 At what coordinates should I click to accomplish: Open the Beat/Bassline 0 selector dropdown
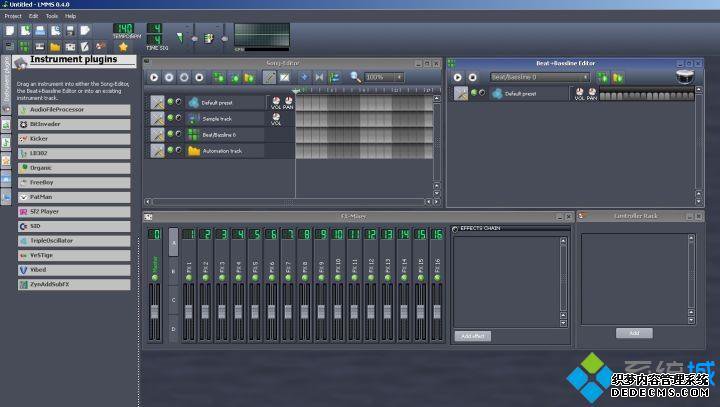[x=540, y=77]
